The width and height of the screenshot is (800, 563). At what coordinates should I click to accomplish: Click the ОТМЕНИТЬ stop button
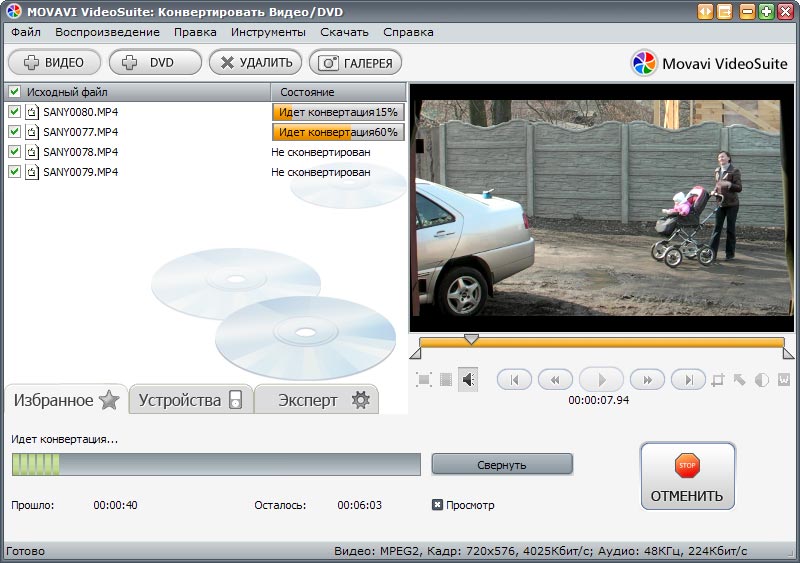point(687,477)
